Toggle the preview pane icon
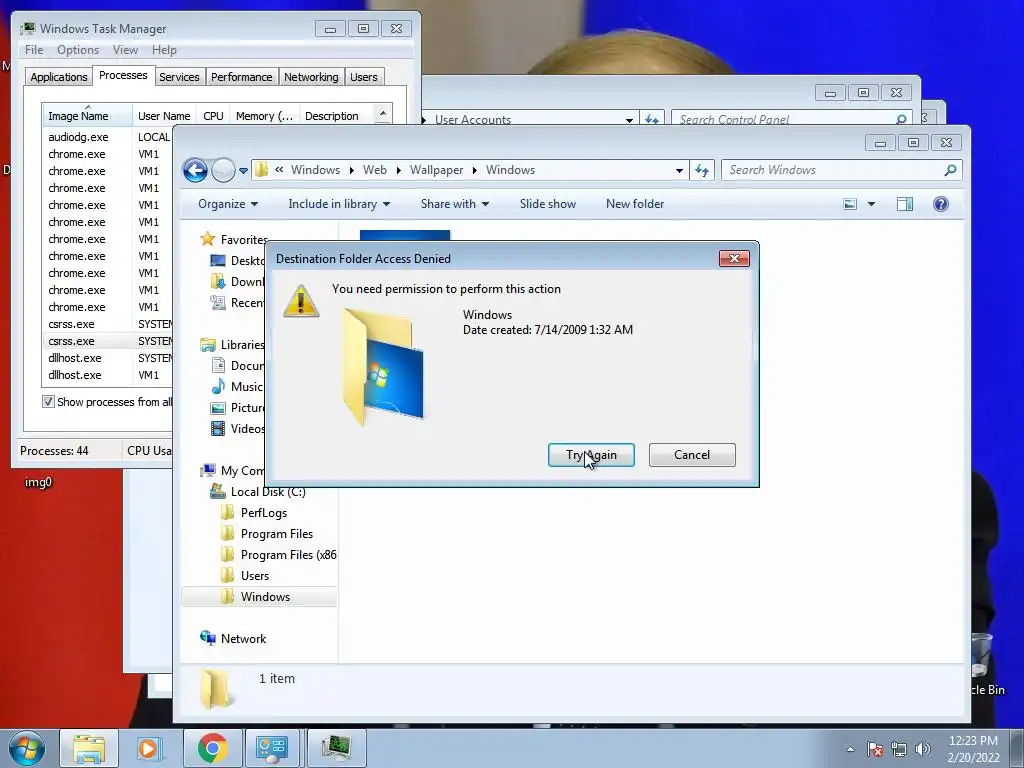The width and height of the screenshot is (1024, 768). tap(904, 204)
